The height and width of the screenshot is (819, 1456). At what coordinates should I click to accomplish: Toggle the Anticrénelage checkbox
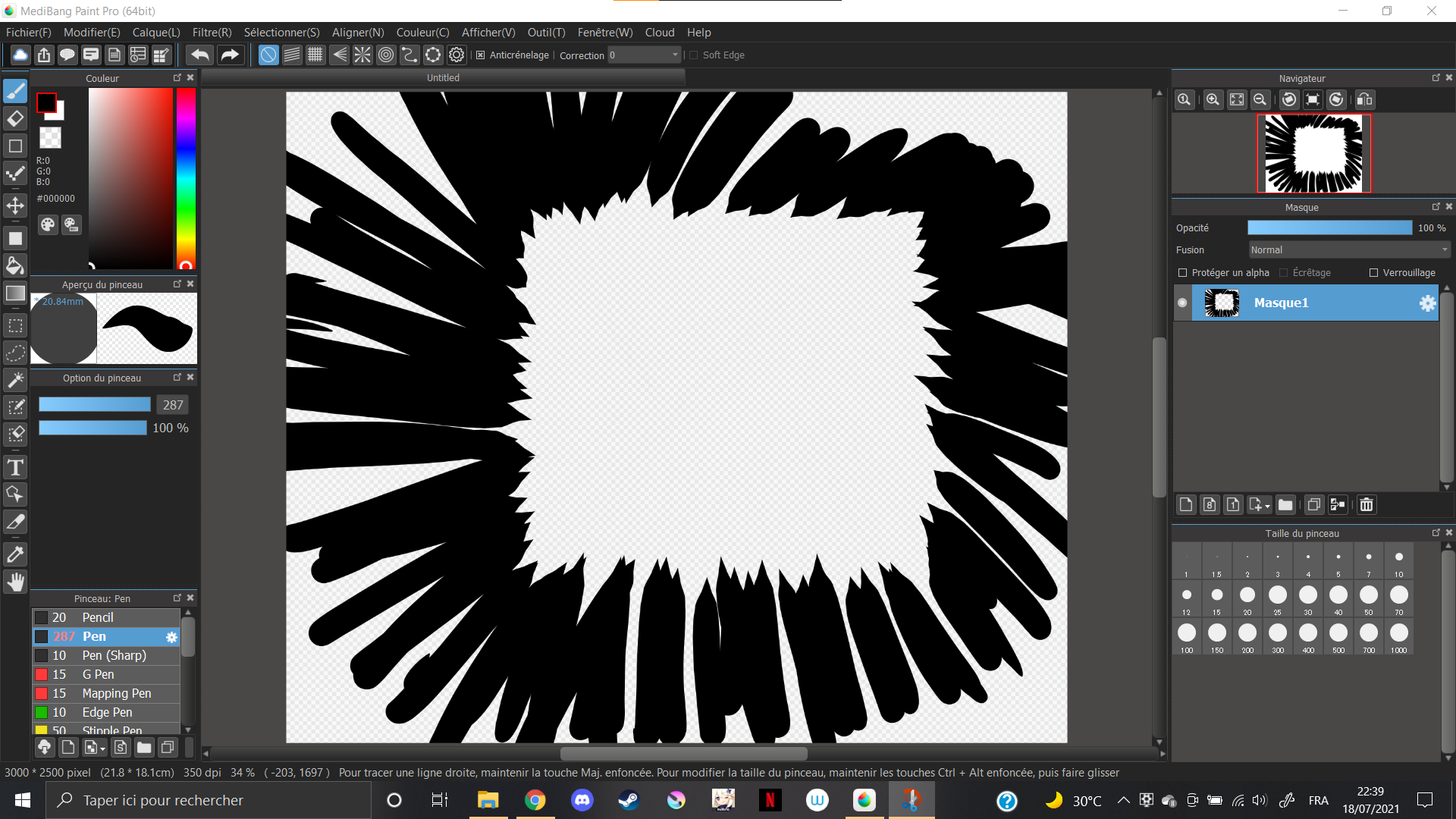coord(480,55)
